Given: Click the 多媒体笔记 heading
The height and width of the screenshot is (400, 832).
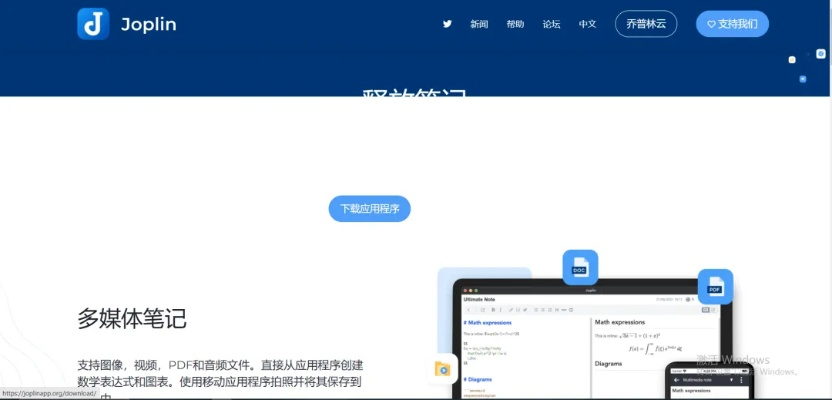Looking at the screenshot, I should click(x=132, y=318).
